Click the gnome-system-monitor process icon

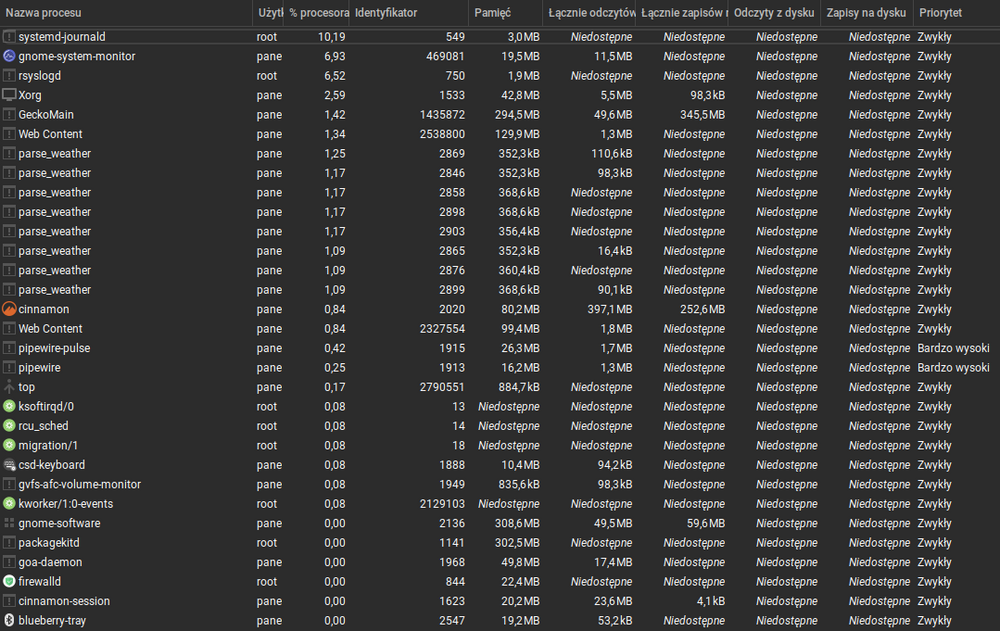pyautogui.click(x=9, y=56)
